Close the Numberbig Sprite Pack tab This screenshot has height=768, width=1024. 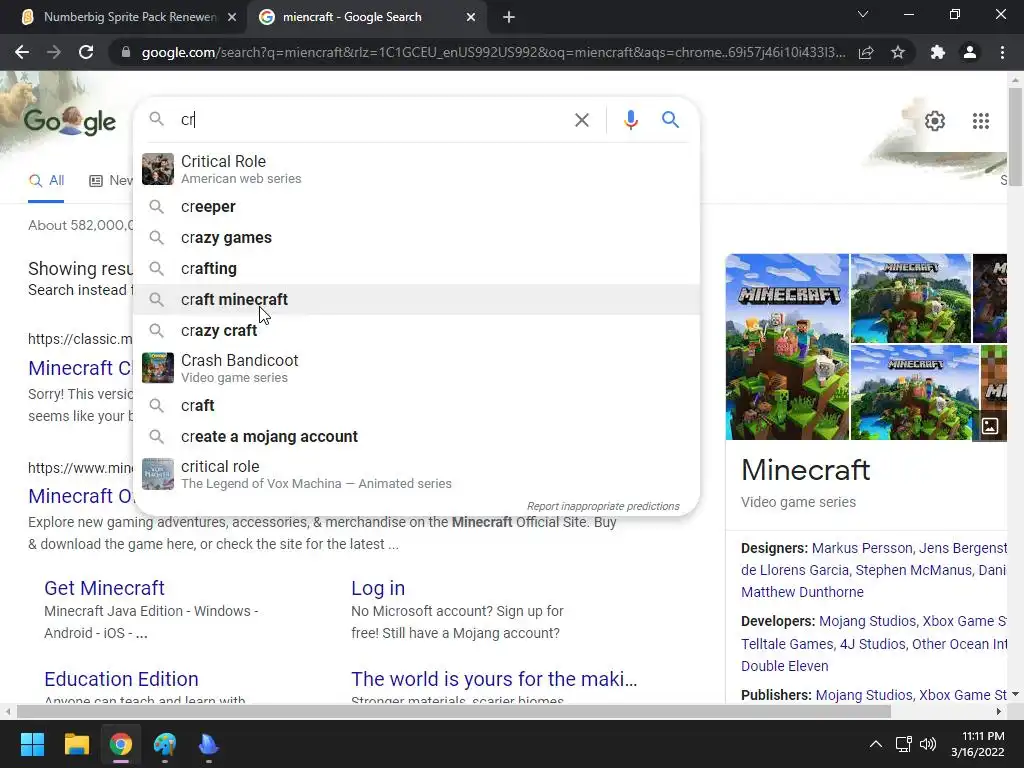tap(232, 17)
